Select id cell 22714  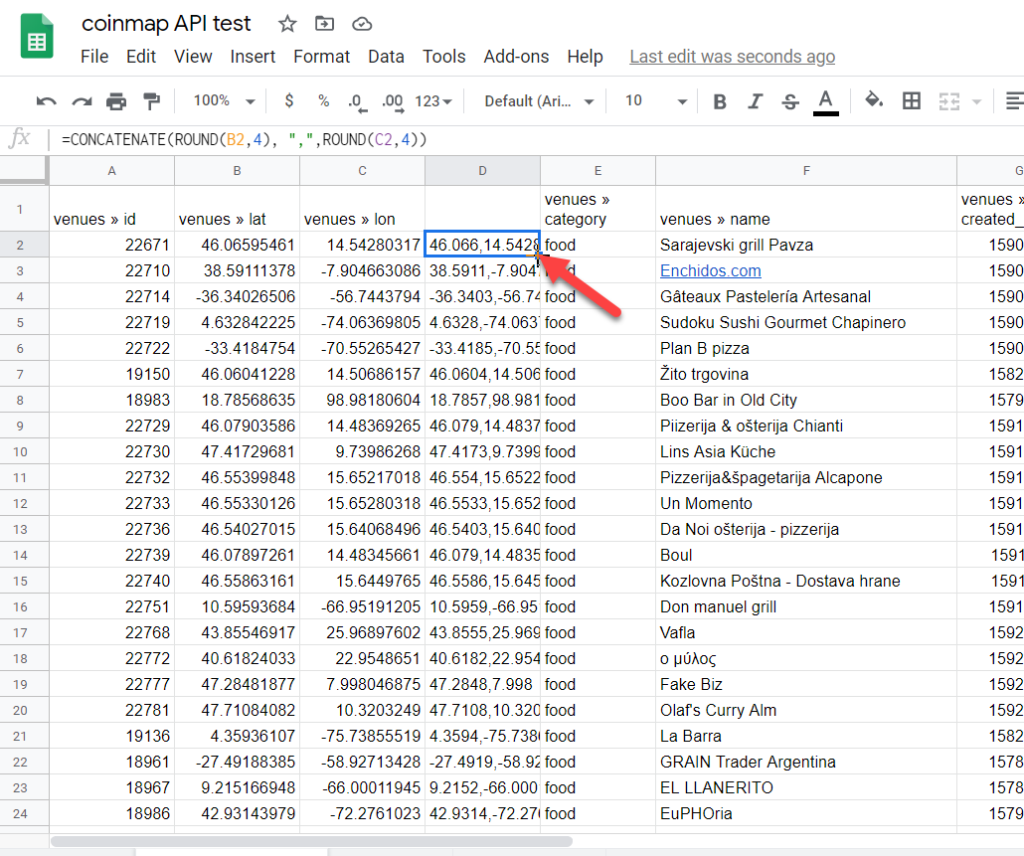click(112, 296)
